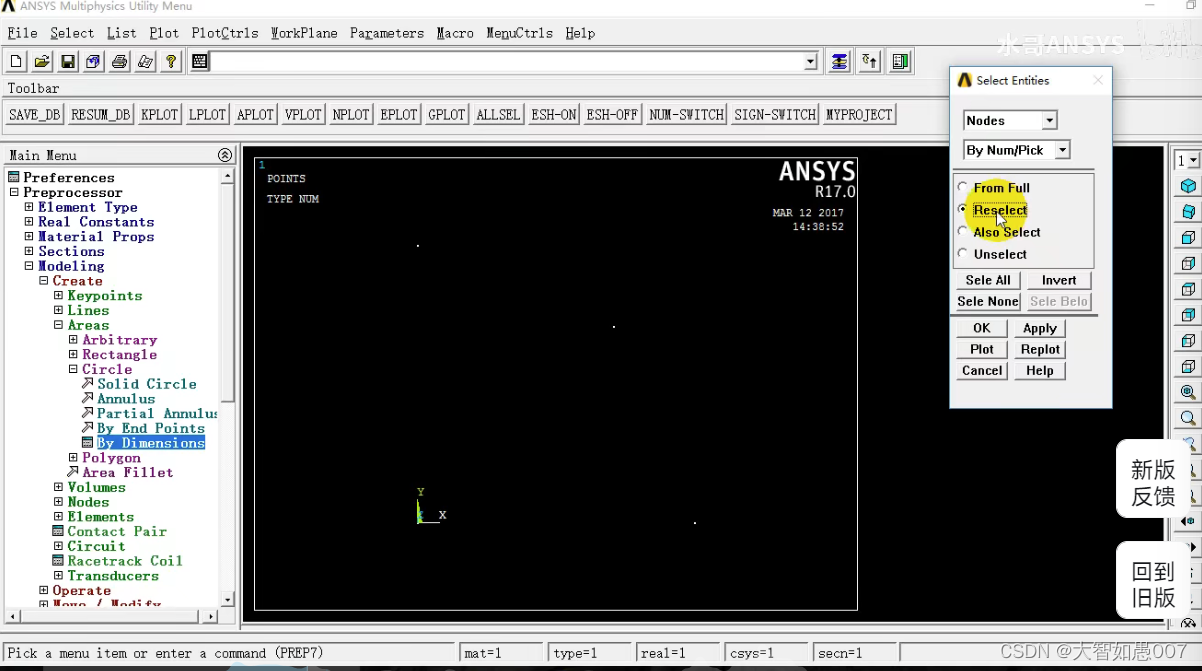
Task: Click the Sele None button
Action: [988, 301]
